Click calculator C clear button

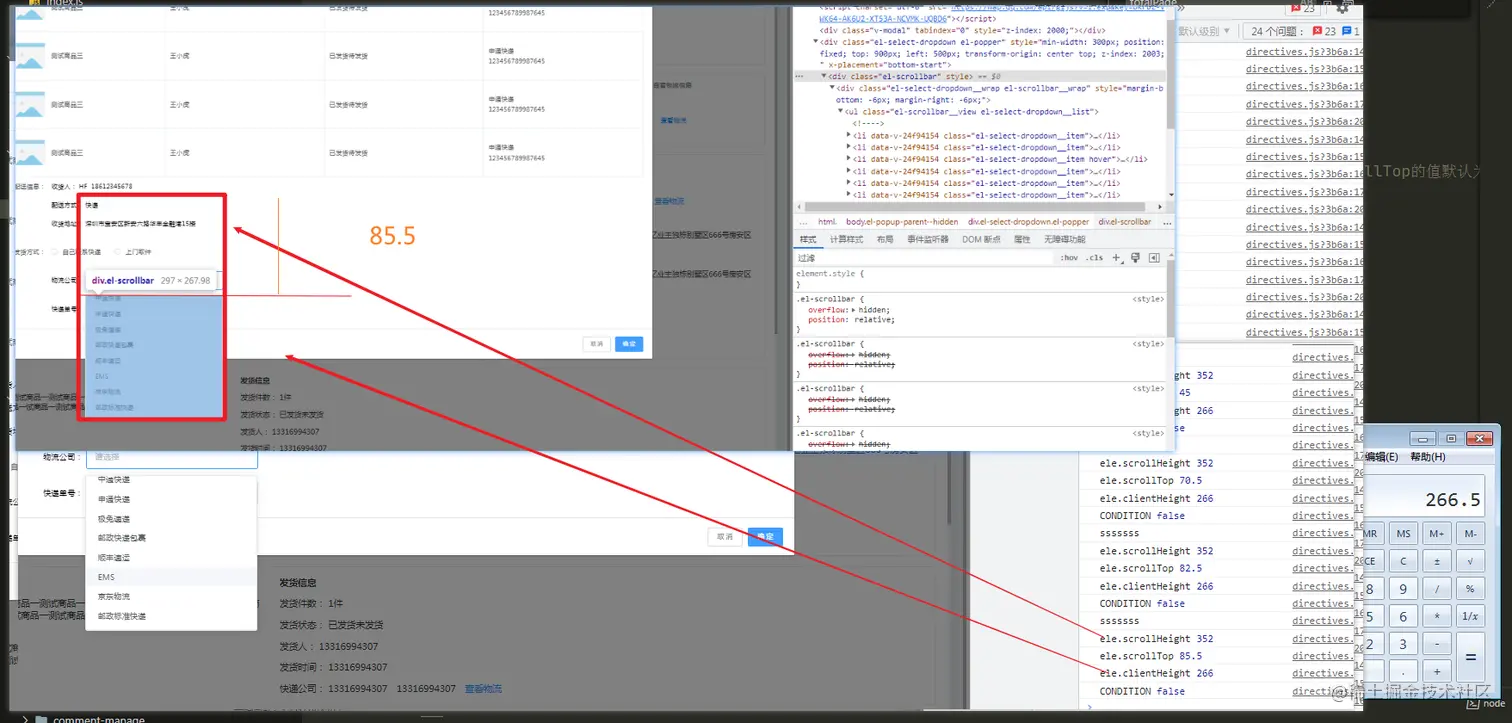(1404, 562)
